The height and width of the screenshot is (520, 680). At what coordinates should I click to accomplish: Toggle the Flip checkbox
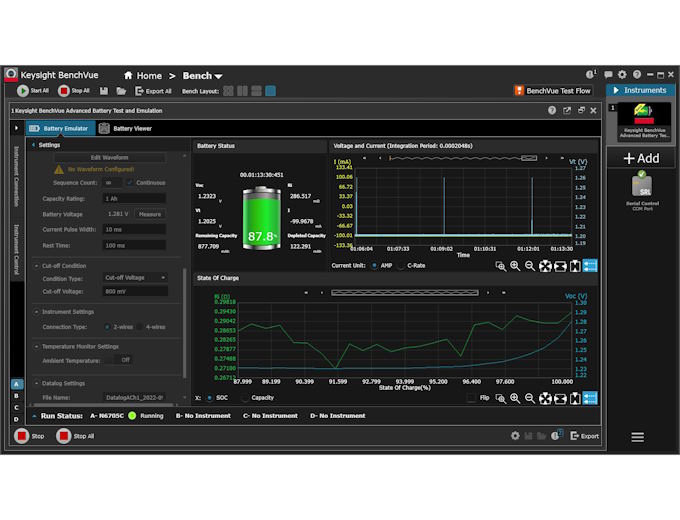[x=471, y=398]
